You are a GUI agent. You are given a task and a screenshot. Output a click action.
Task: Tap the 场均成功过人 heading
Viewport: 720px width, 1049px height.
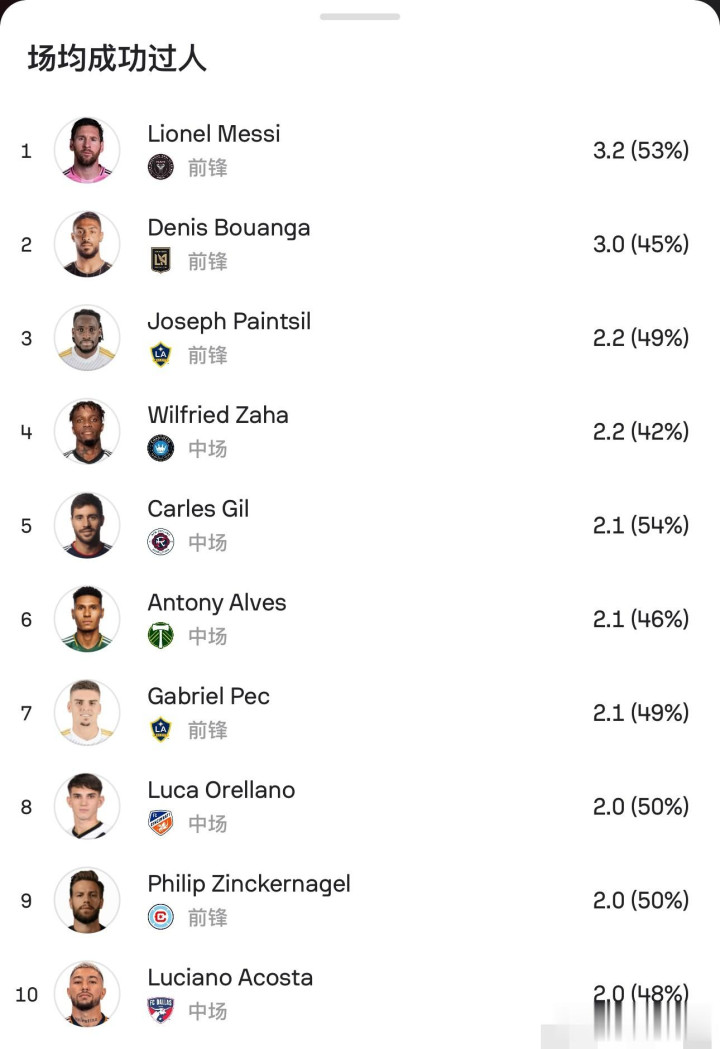pyautogui.click(x=117, y=59)
